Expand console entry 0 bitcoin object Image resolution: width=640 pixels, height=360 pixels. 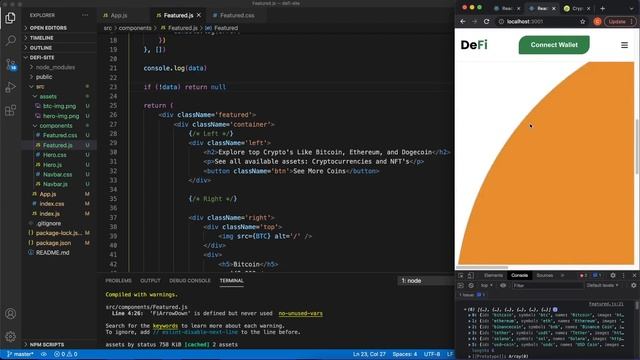469,316
